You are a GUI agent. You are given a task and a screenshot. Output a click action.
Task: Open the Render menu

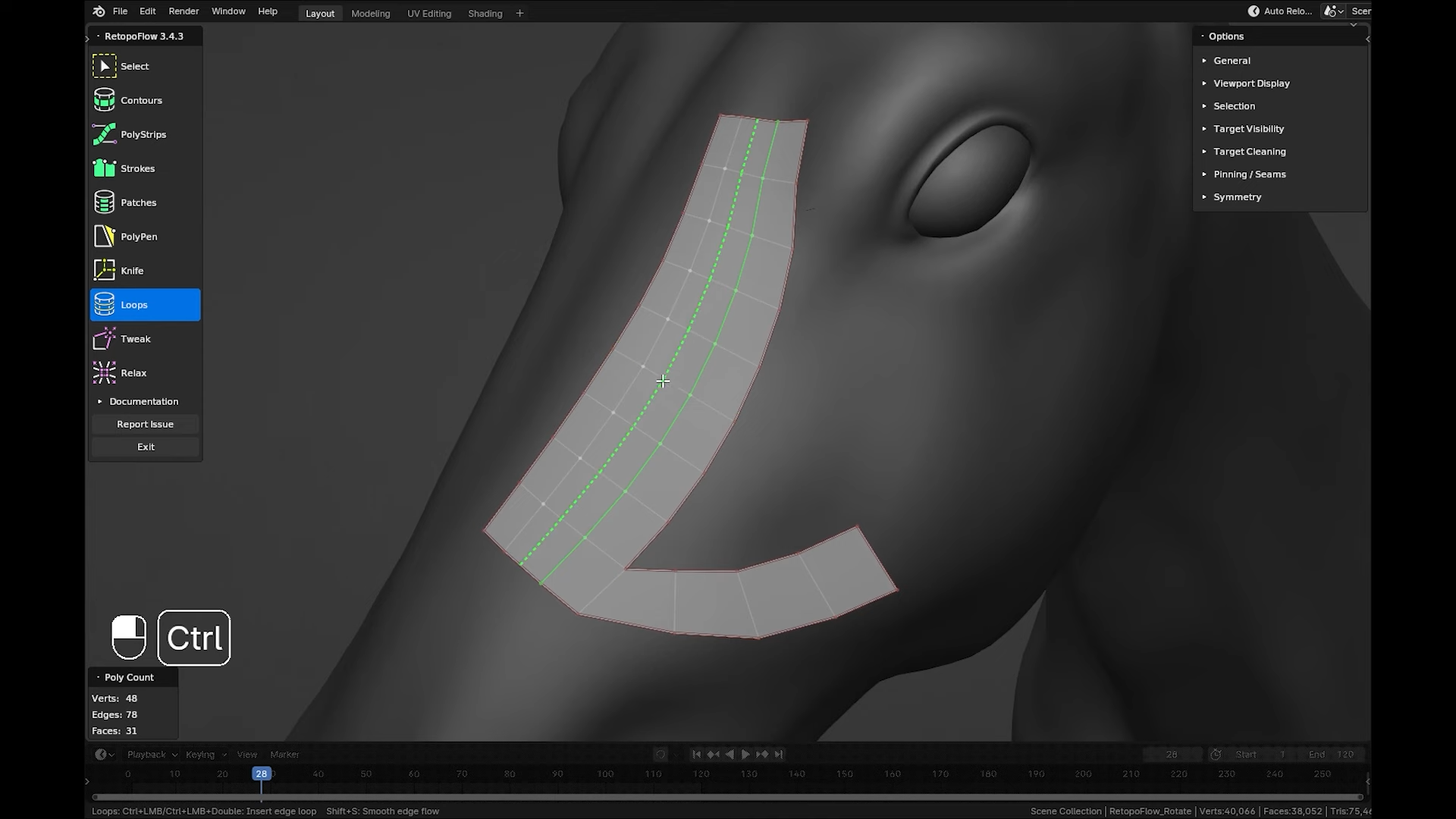(183, 11)
